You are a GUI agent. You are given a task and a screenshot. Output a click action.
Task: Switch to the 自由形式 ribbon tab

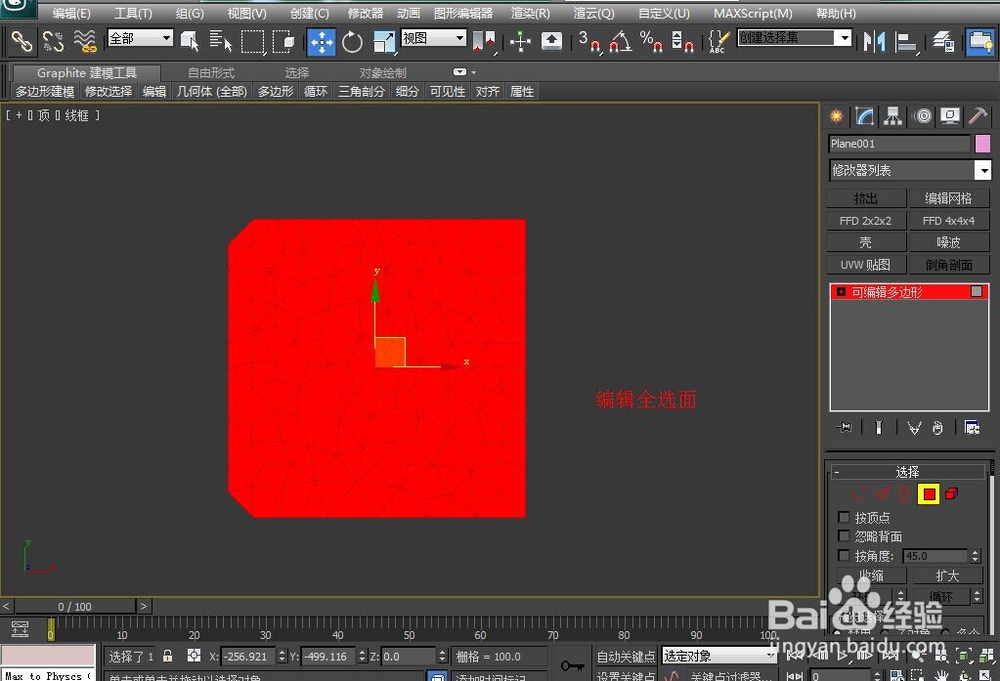211,73
